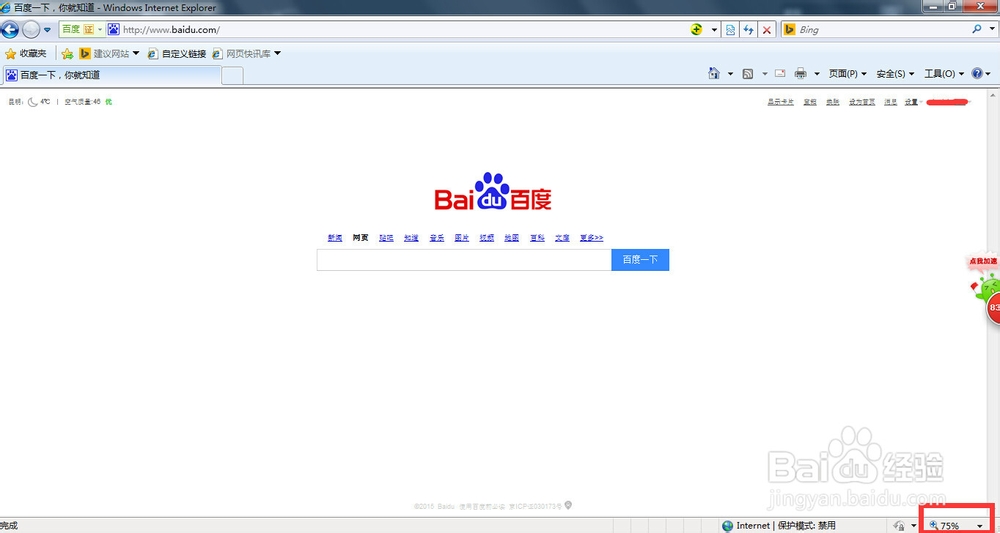Open a new blank tab
The image size is (1000, 533).
coord(232,75)
